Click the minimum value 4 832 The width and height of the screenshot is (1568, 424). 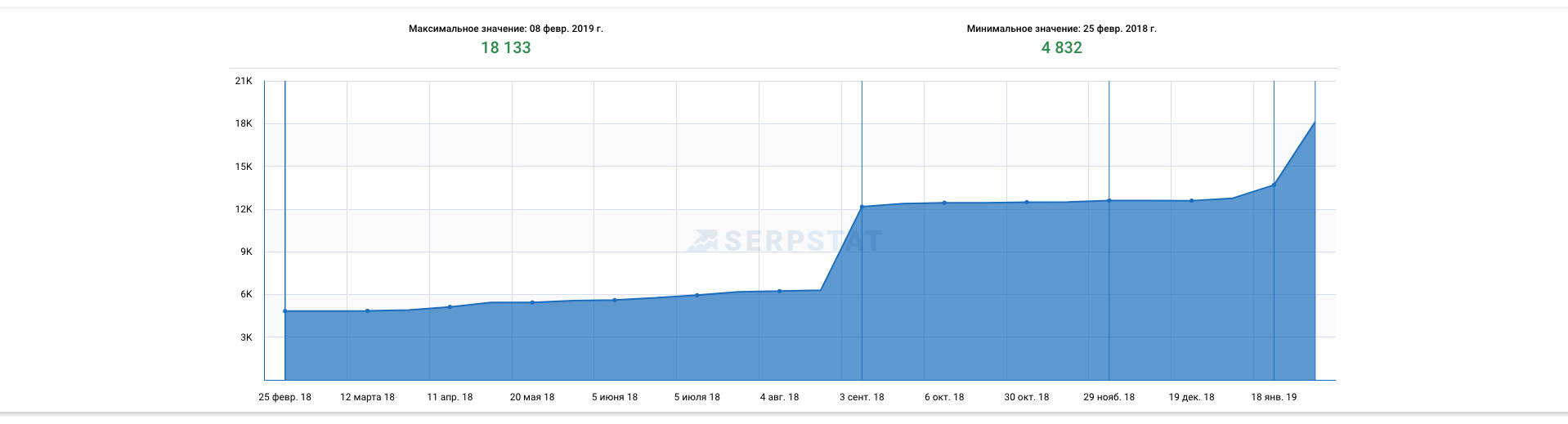[1061, 48]
